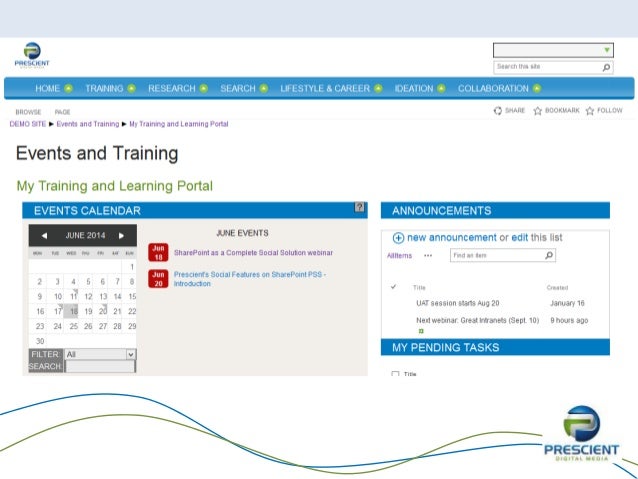Screen dimensions: 638x479
Task: Expand the SEARCH menu arrow
Action: (x=264, y=88)
